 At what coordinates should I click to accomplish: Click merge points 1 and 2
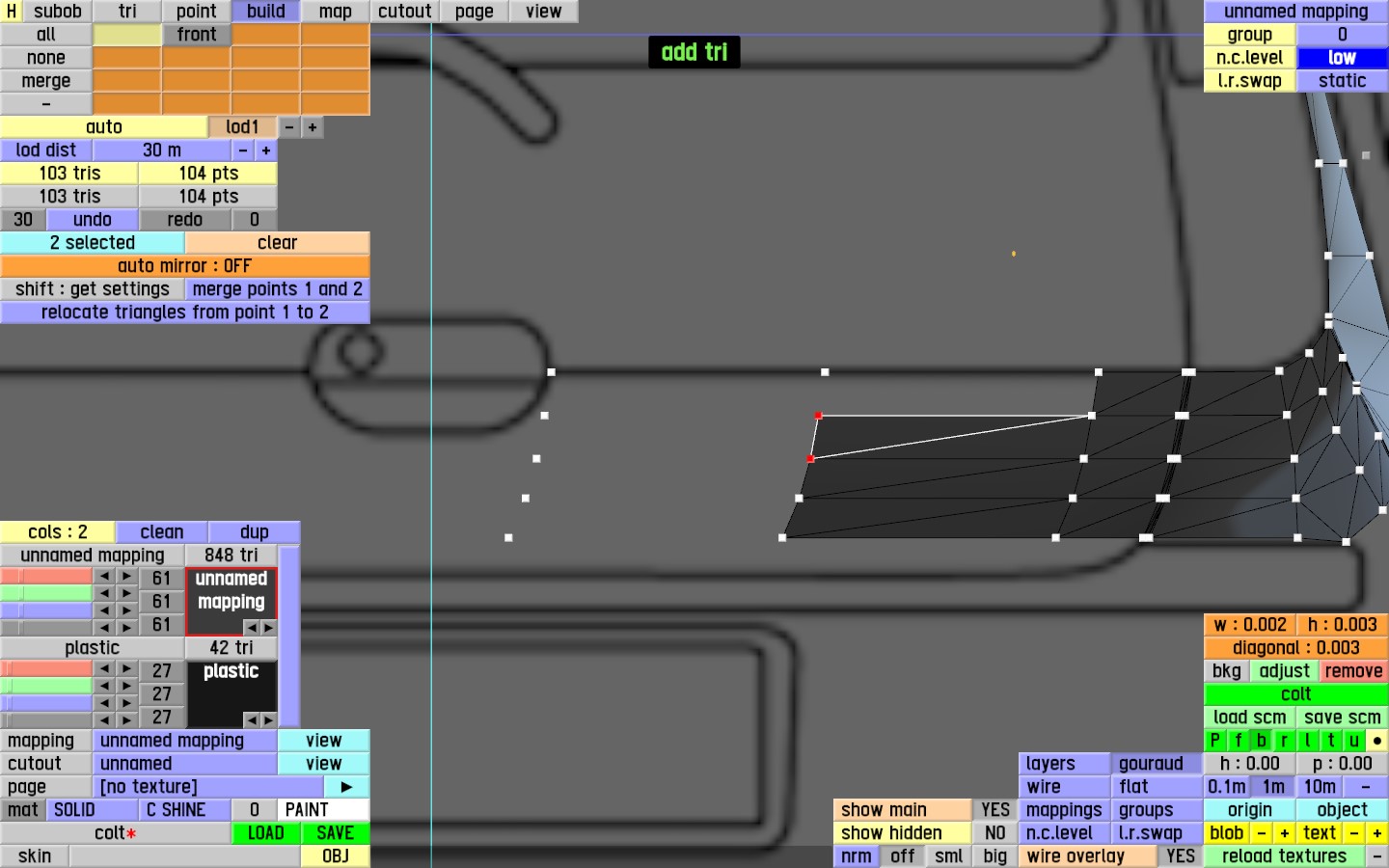(x=278, y=289)
